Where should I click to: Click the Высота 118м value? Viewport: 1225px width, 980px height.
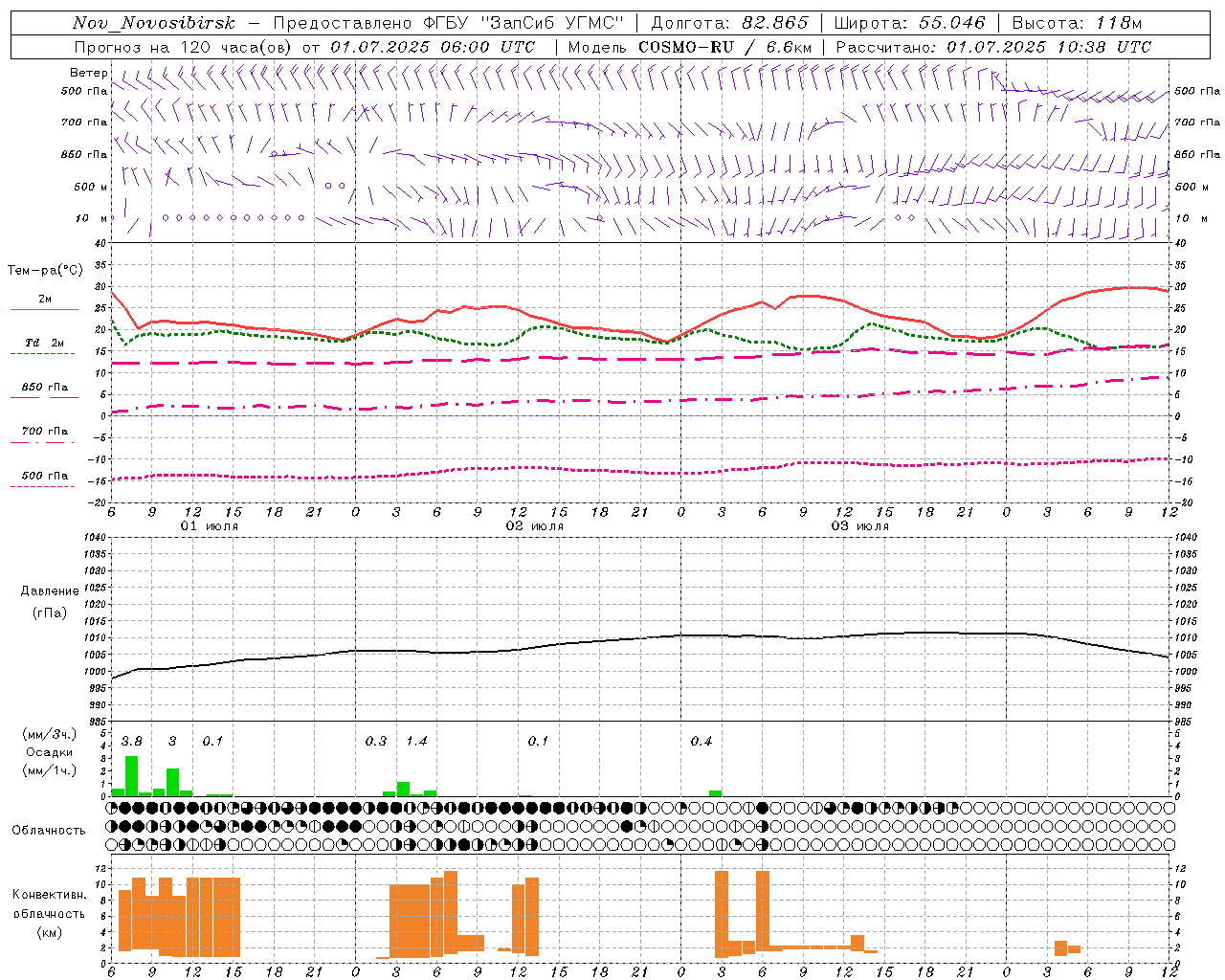pos(1077,23)
